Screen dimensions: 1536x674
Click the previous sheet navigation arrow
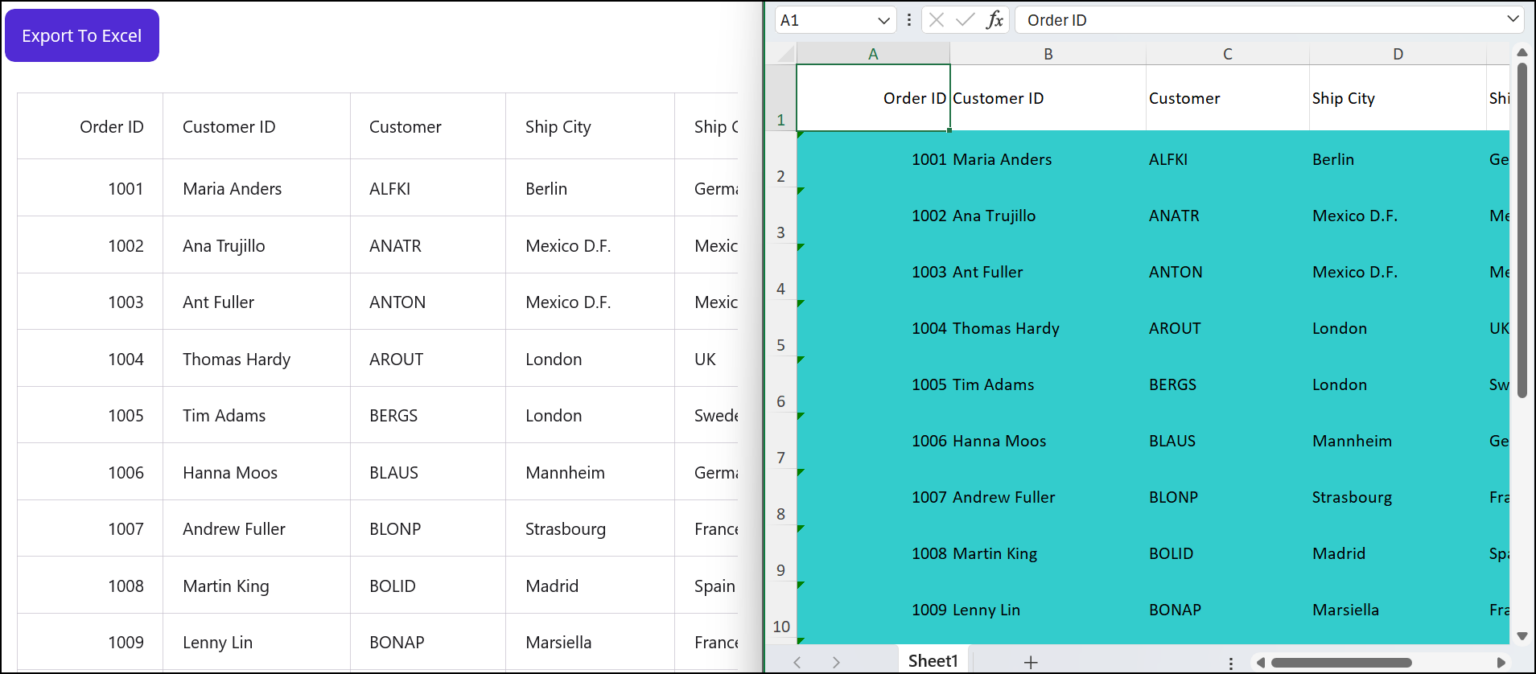[797, 660]
